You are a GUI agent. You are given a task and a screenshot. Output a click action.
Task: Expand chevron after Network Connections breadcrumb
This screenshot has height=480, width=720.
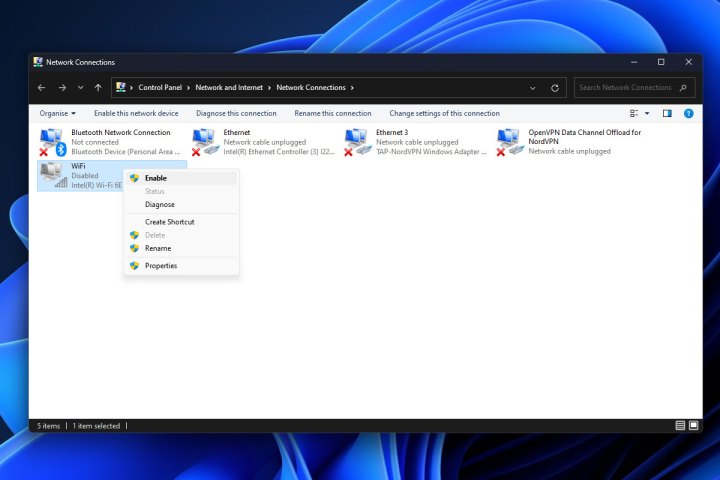[352, 88]
